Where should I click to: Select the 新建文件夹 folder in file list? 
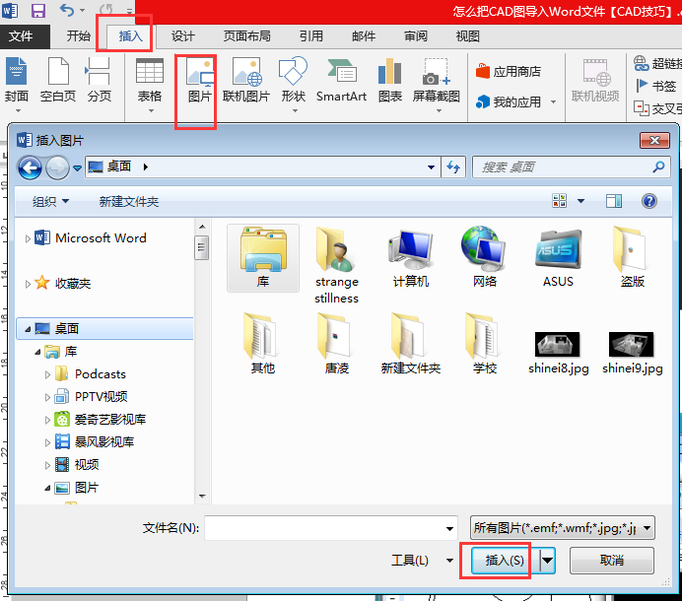click(x=411, y=344)
